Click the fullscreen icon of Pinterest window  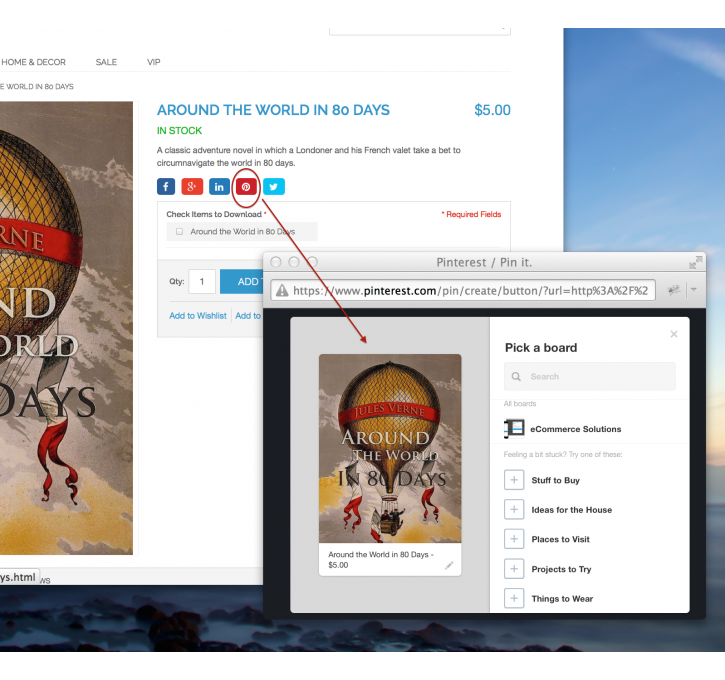(695, 262)
